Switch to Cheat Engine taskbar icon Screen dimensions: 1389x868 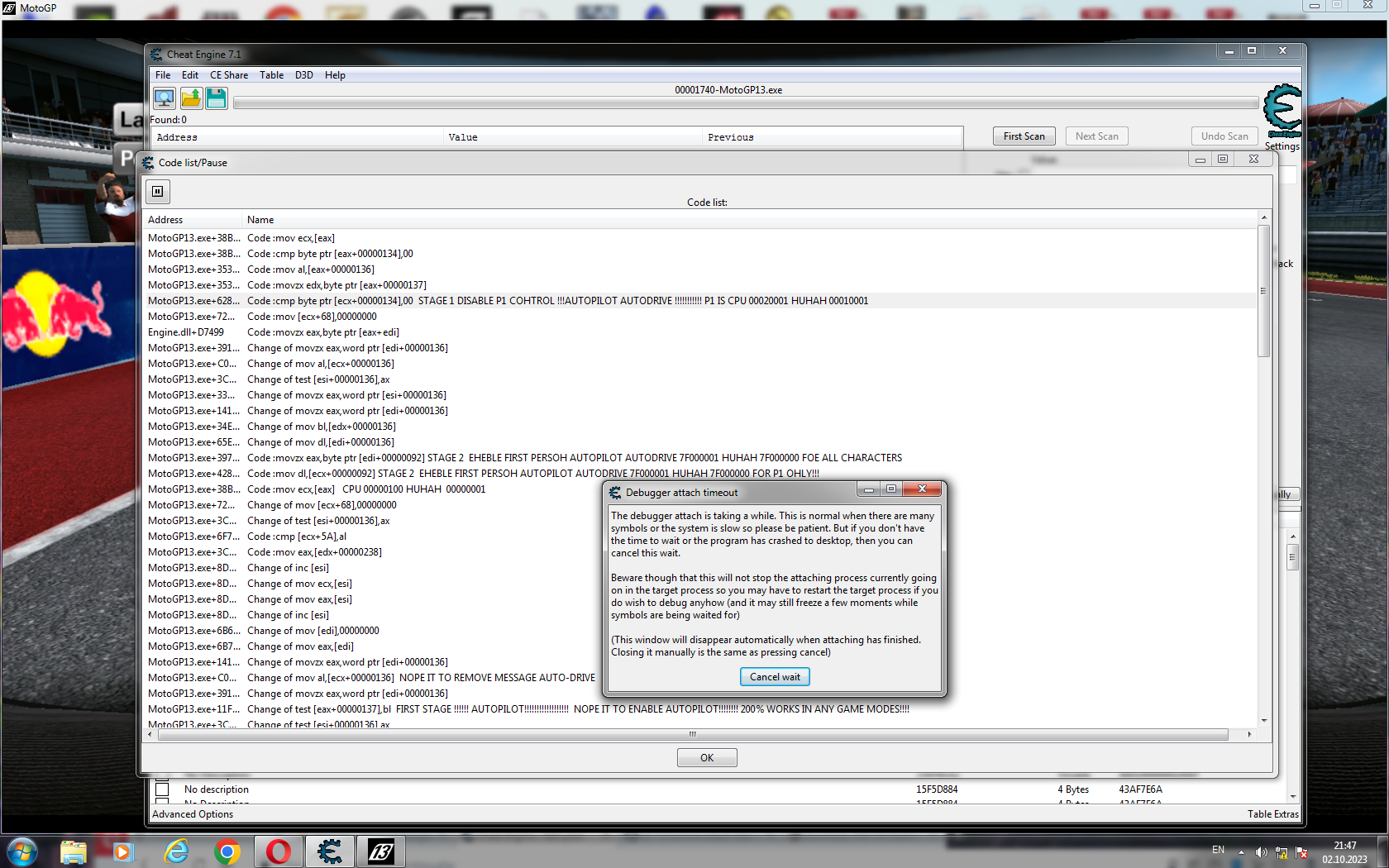pyautogui.click(x=330, y=851)
